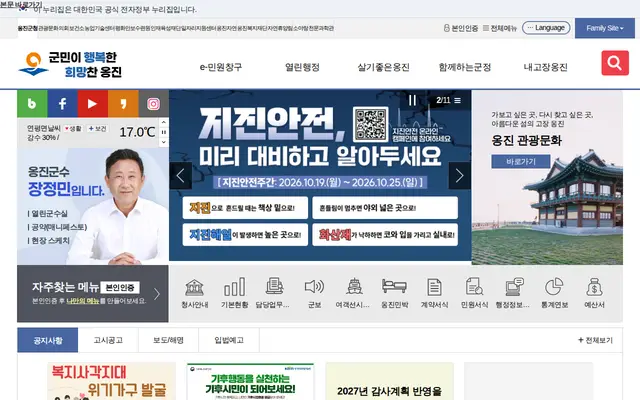Go to the previous banner slide
The height and width of the screenshot is (400, 640).
[180, 176]
